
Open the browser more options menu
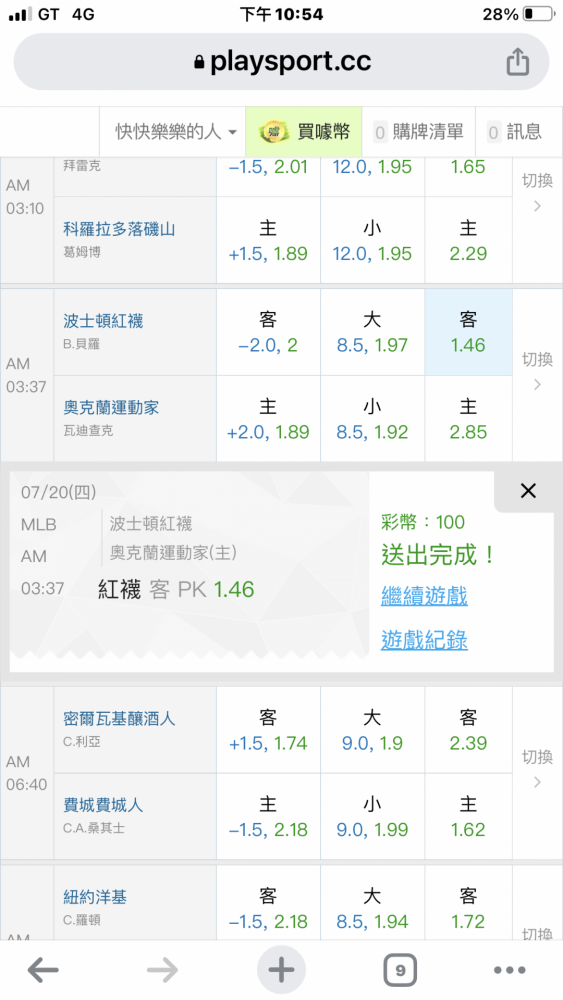click(x=509, y=970)
